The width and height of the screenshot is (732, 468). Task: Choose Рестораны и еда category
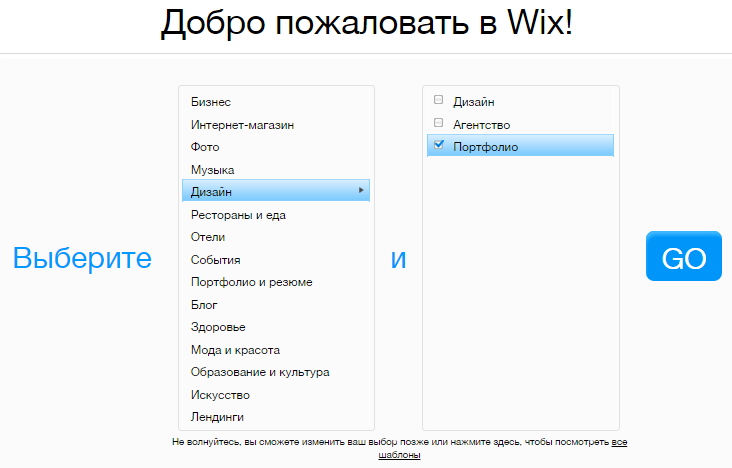[276, 215]
